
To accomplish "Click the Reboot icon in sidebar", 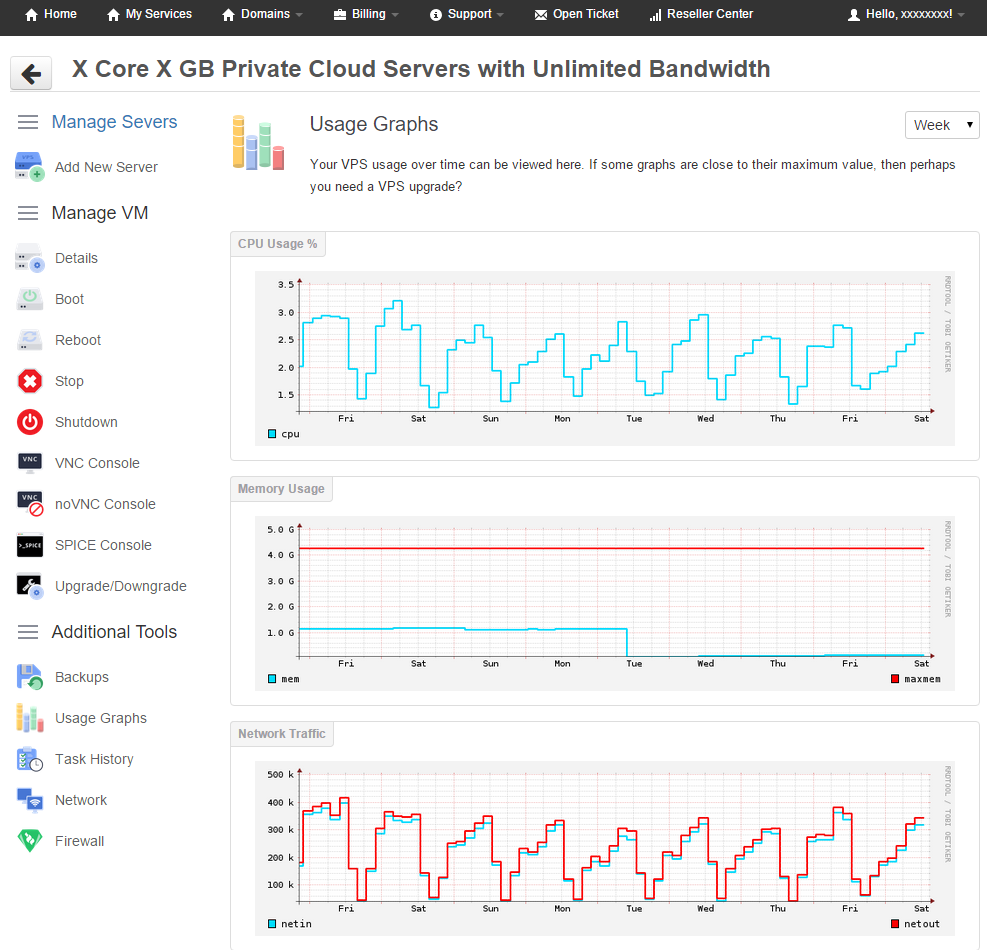I will tap(30, 340).
